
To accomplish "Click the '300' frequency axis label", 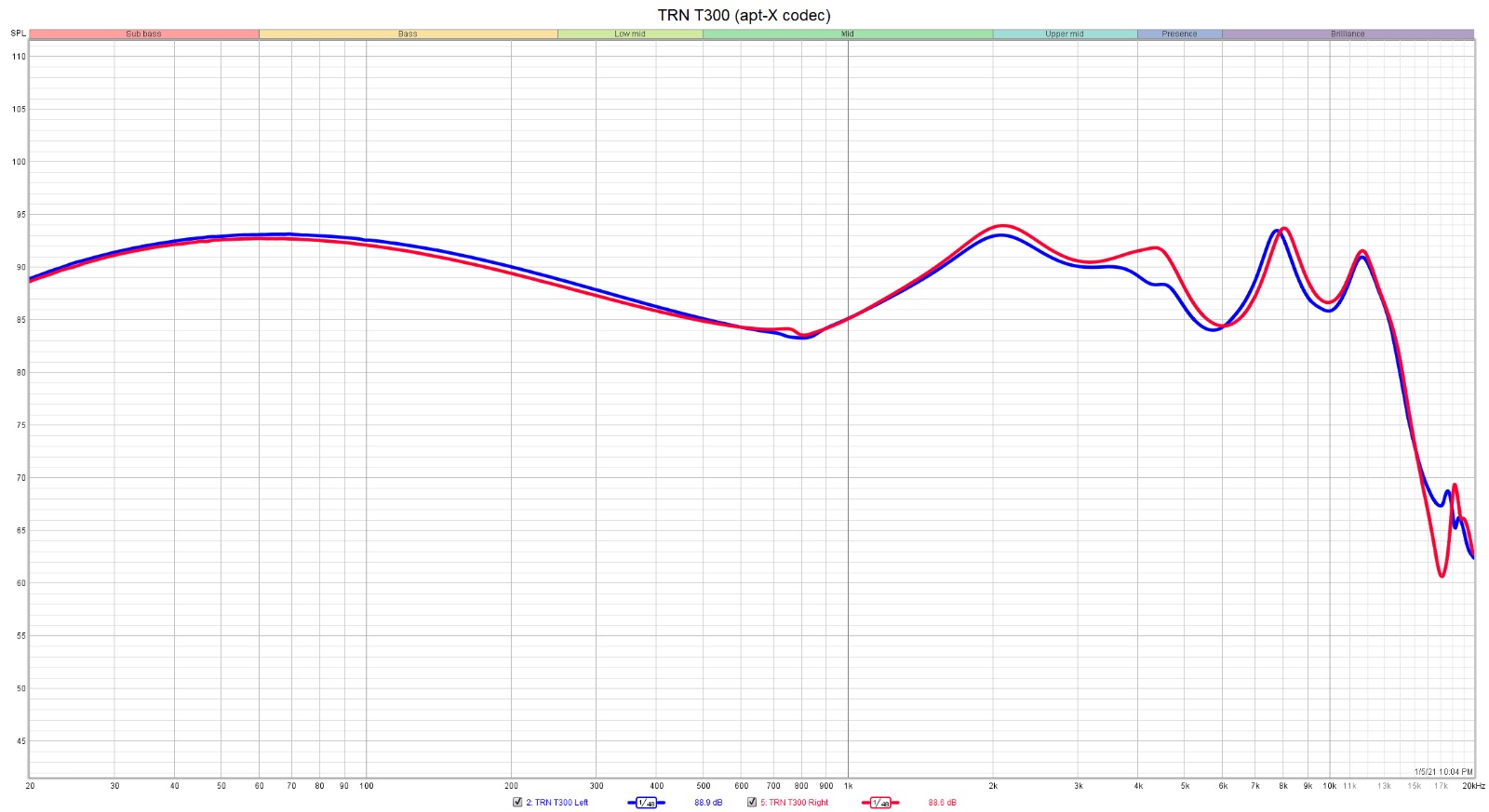I will click(x=597, y=786).
